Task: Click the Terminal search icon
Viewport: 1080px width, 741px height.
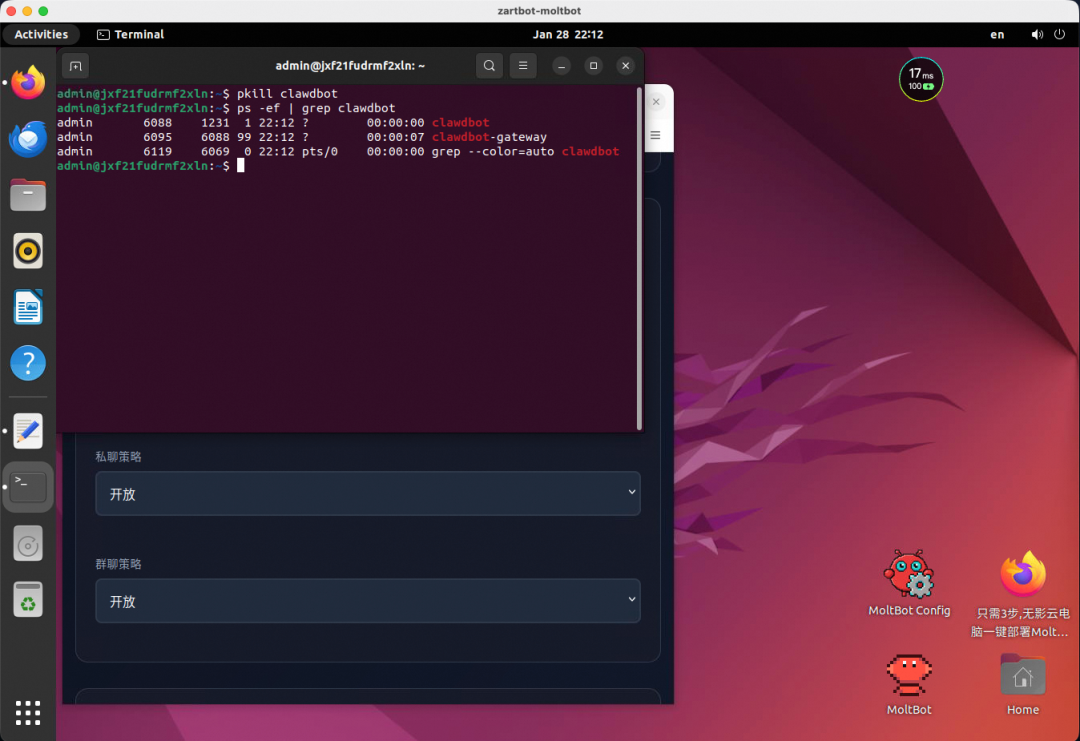Action: tap(489, 66)
